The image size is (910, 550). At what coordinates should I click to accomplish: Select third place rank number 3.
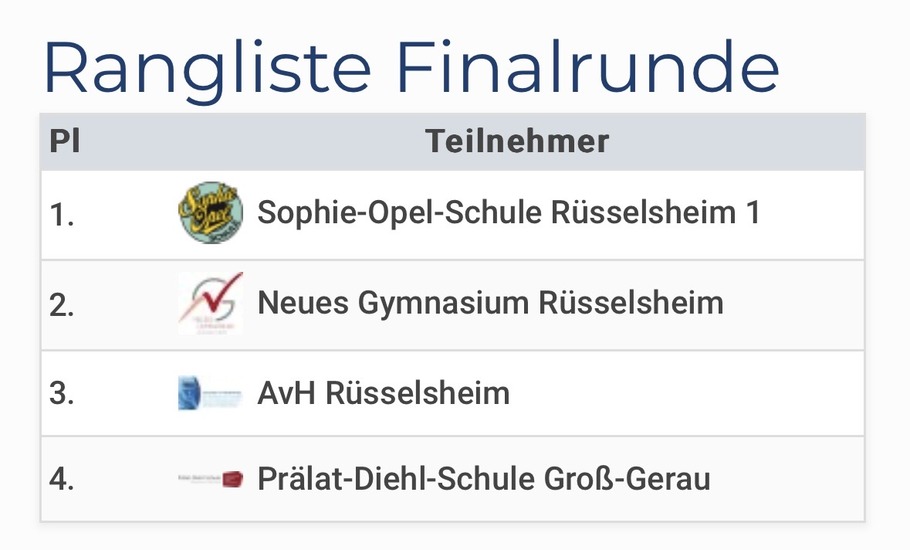pyautogui.click(x=62, y=393)
